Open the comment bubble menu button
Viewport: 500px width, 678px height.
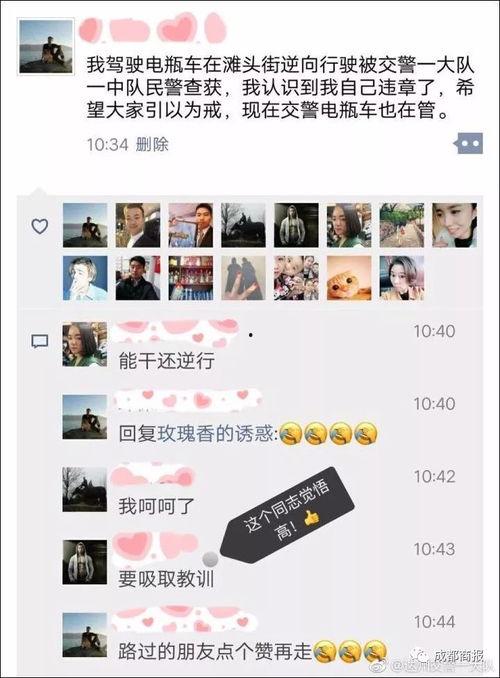(468, 143)
